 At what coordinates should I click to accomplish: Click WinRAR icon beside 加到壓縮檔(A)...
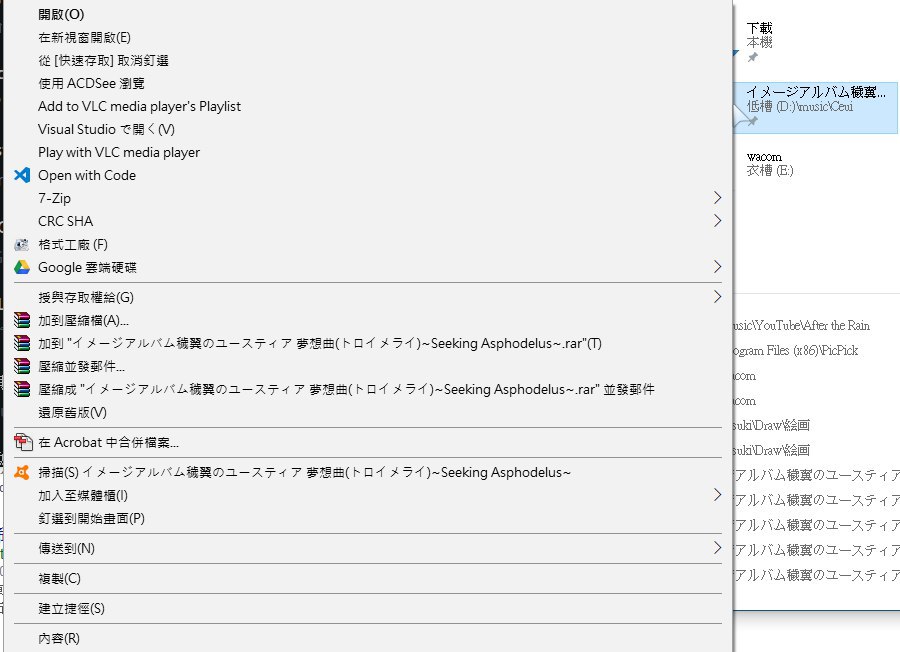point(22,320)
